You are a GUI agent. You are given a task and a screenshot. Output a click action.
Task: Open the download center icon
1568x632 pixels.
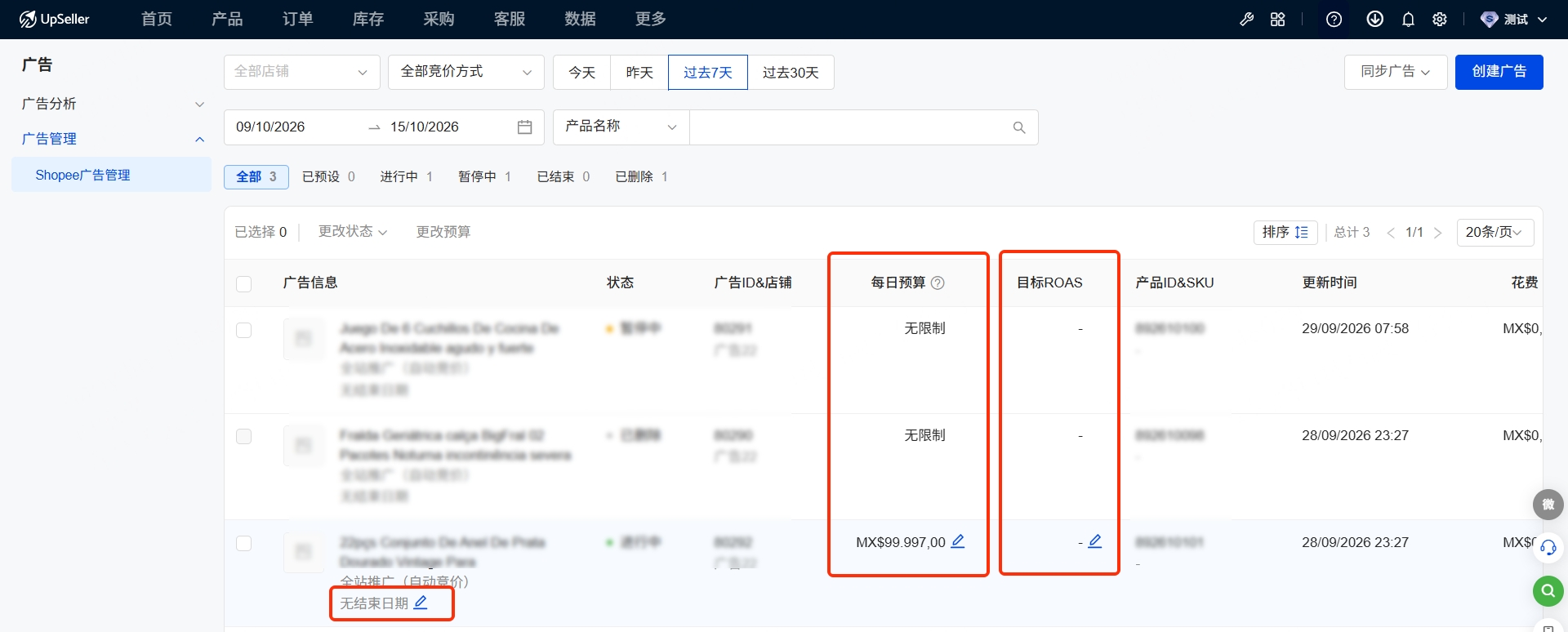click(x=1374, y=19)
